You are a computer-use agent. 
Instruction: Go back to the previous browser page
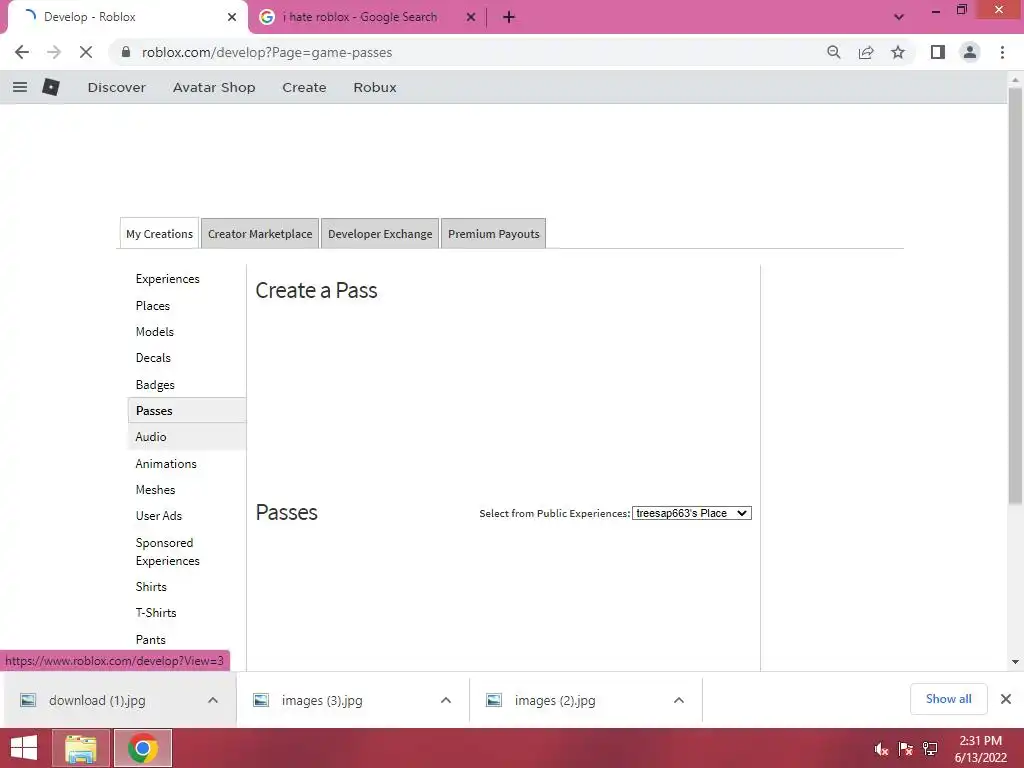pos(22,52)
